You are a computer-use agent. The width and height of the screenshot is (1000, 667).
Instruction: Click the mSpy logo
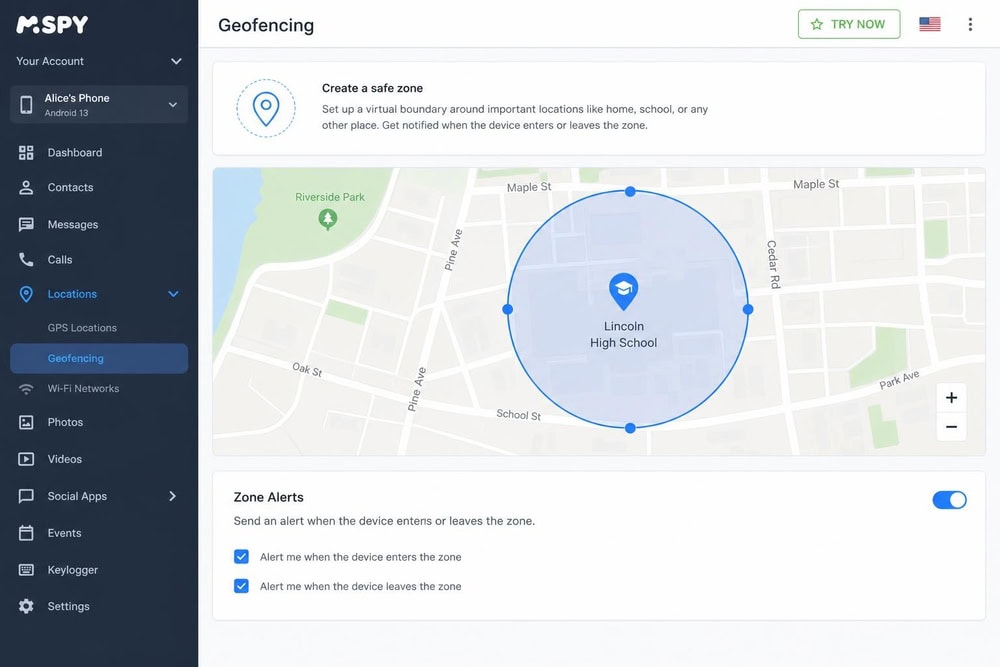[x=52, y=24]
